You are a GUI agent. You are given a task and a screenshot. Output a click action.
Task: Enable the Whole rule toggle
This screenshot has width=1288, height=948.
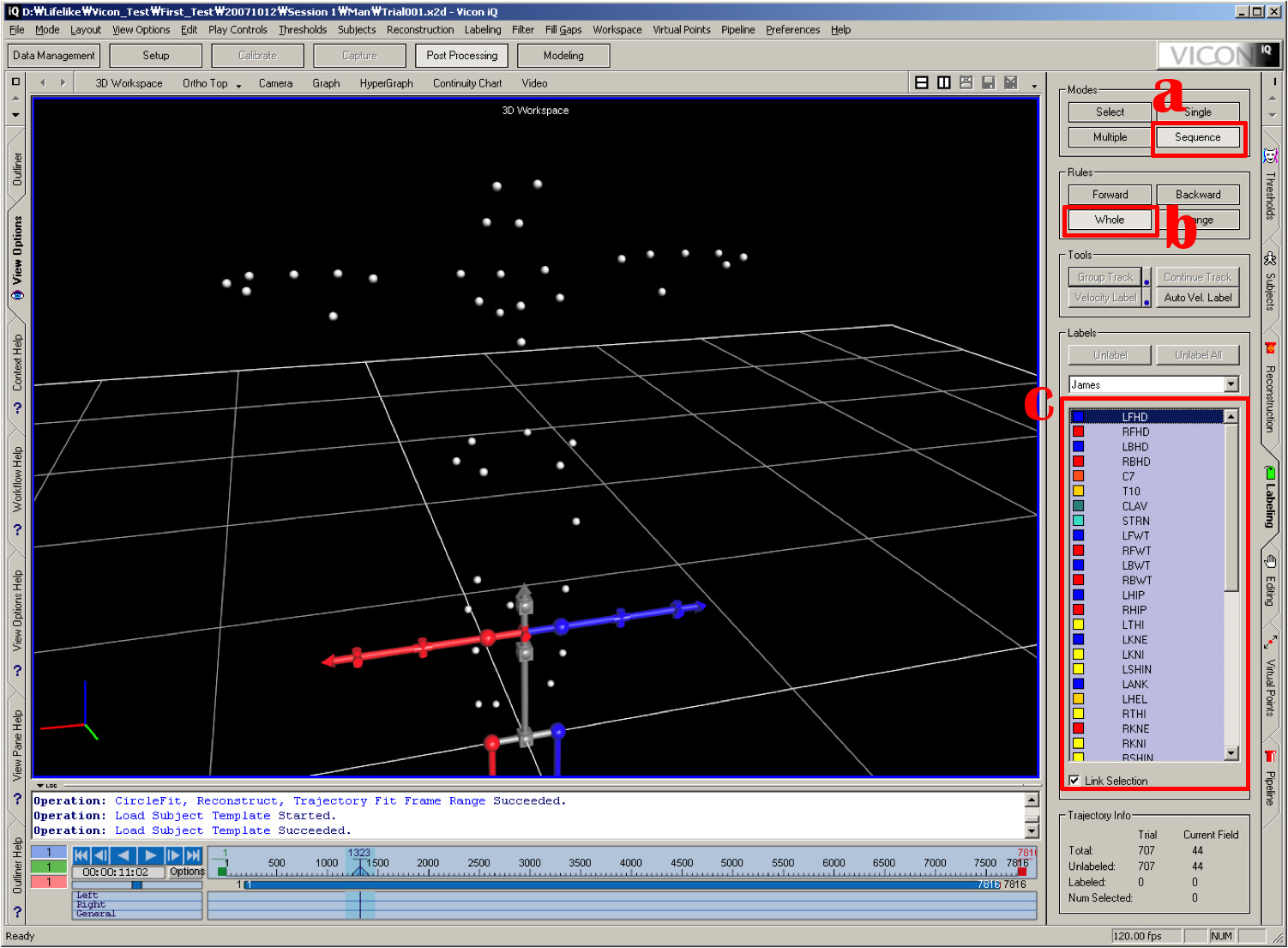point(1110,220)
